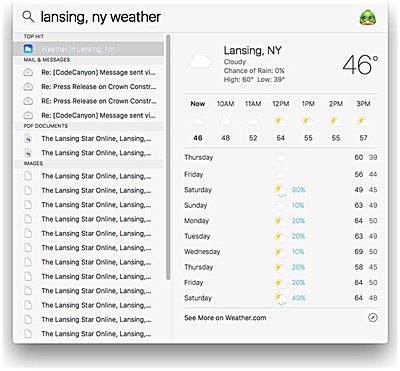Click the 52 temperature under 11AM
This screenshot has height=371, width=400.
point(253,138)
